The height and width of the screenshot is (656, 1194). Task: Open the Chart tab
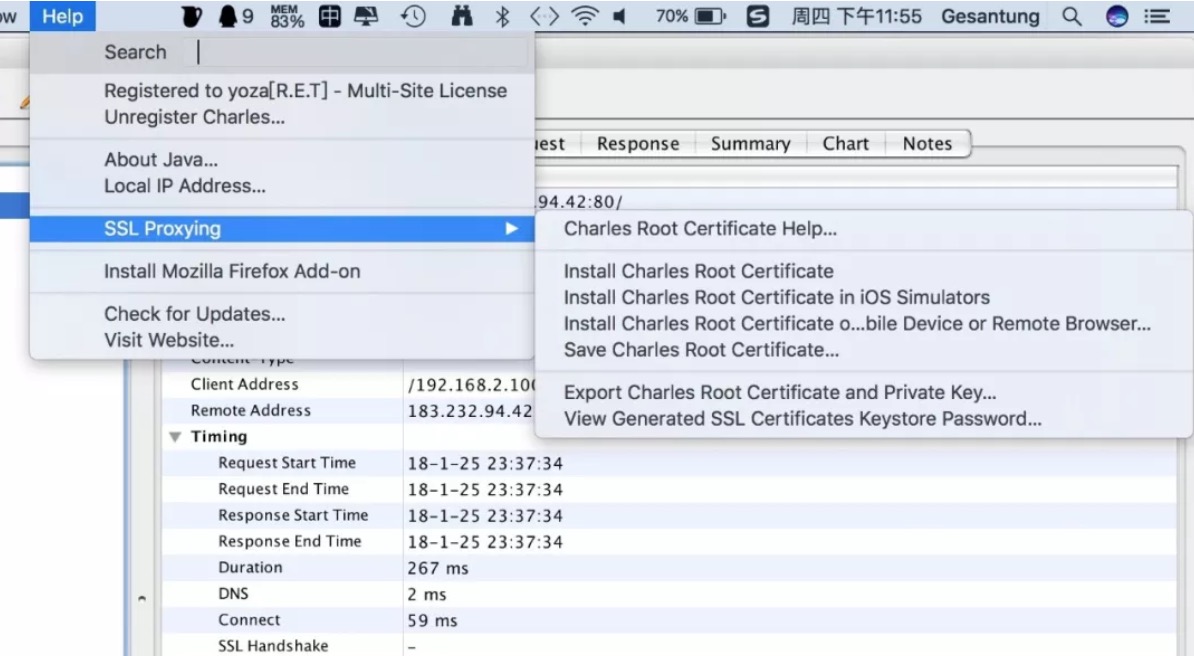845,144
